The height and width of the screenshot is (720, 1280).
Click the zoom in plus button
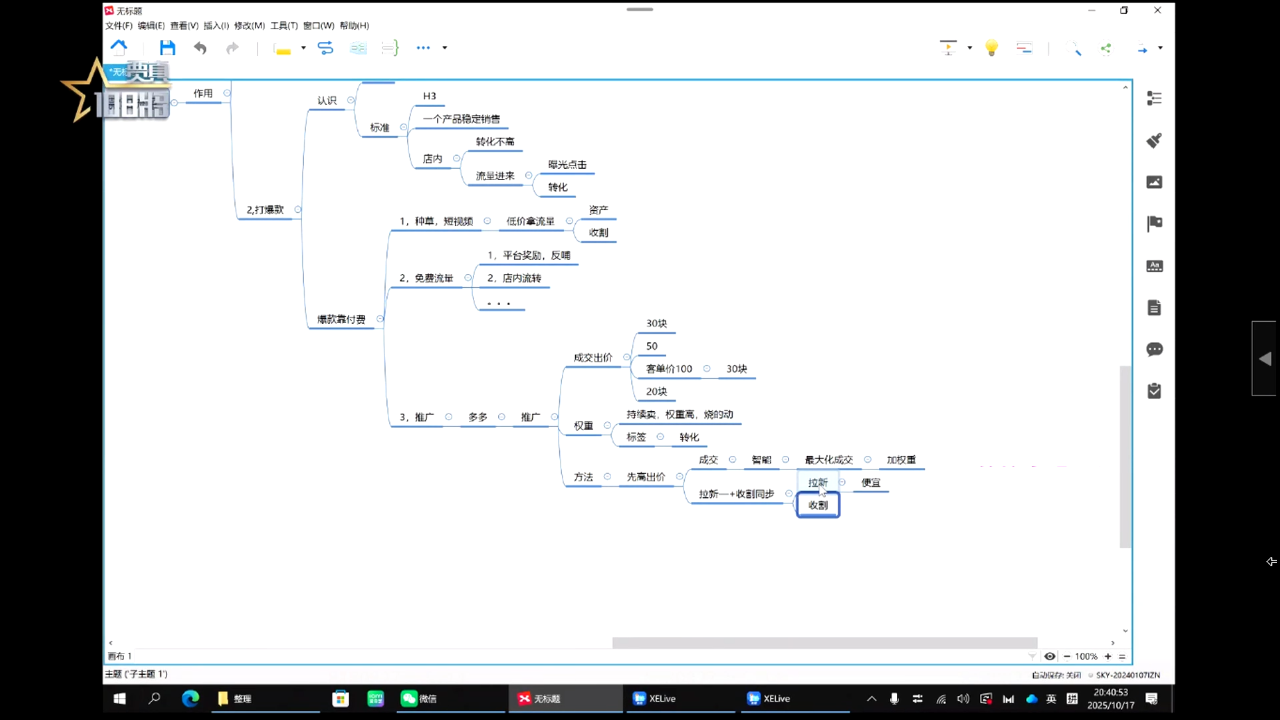[1108, 657]
